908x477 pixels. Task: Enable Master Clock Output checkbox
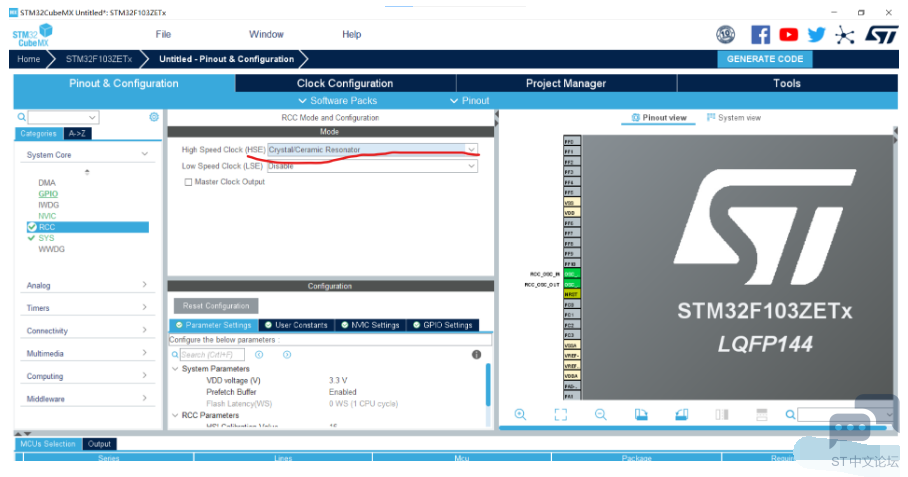[188, 182]
